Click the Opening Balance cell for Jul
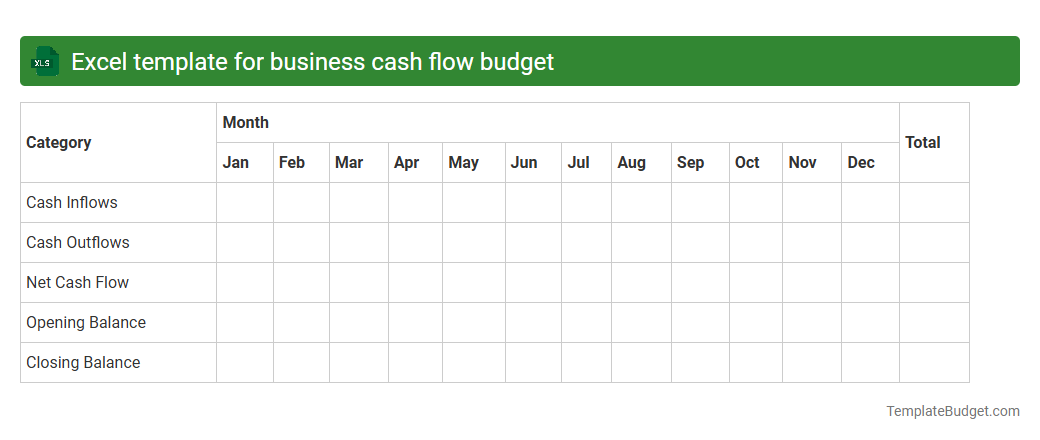This screenshot has width=1040, height=440. point(586,323)
